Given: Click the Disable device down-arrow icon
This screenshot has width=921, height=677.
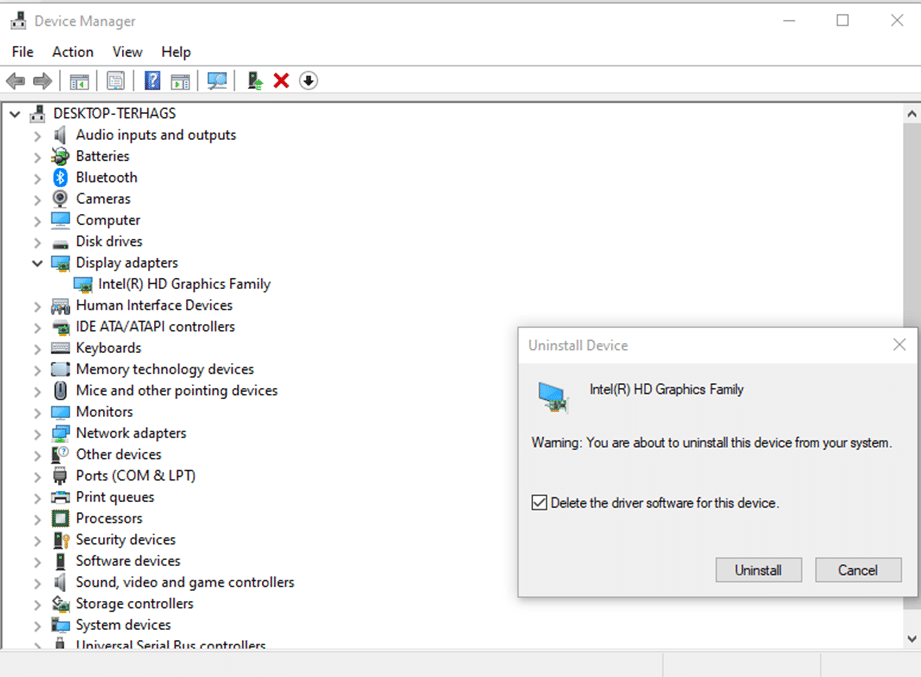Looking at the screenshot, I should click(308, 80).
